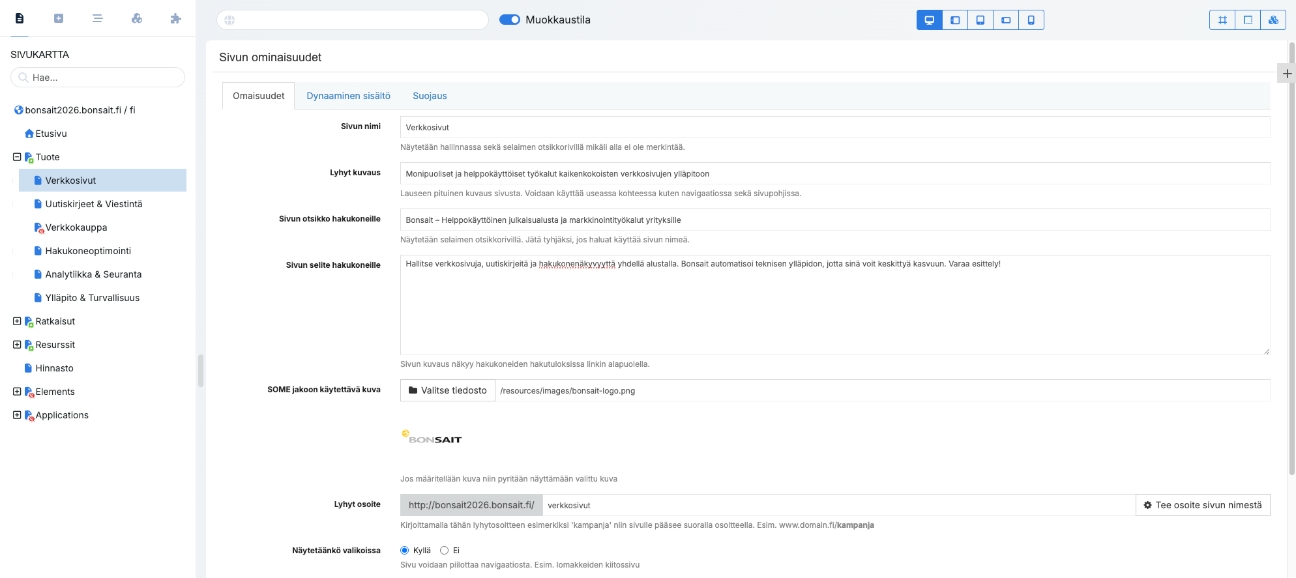Click the dashed border outline icon
Viewport: 1296px width, 578px height.
tap(1247, 20)
